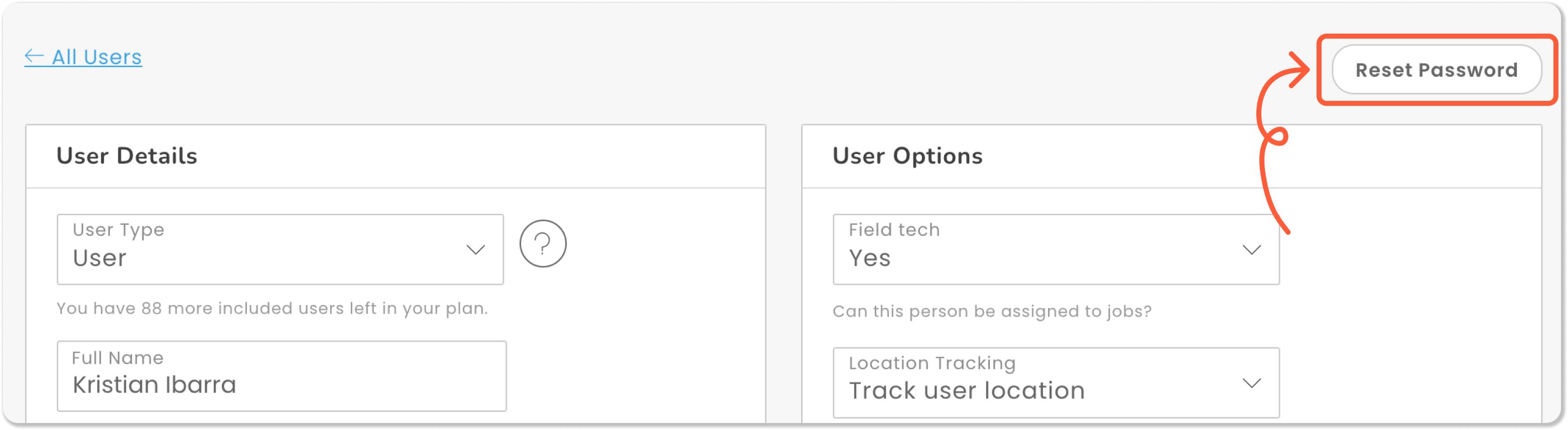1568x430 pixels.
Task: Click the Reset Password button
Action: (x=1436, y=70)
